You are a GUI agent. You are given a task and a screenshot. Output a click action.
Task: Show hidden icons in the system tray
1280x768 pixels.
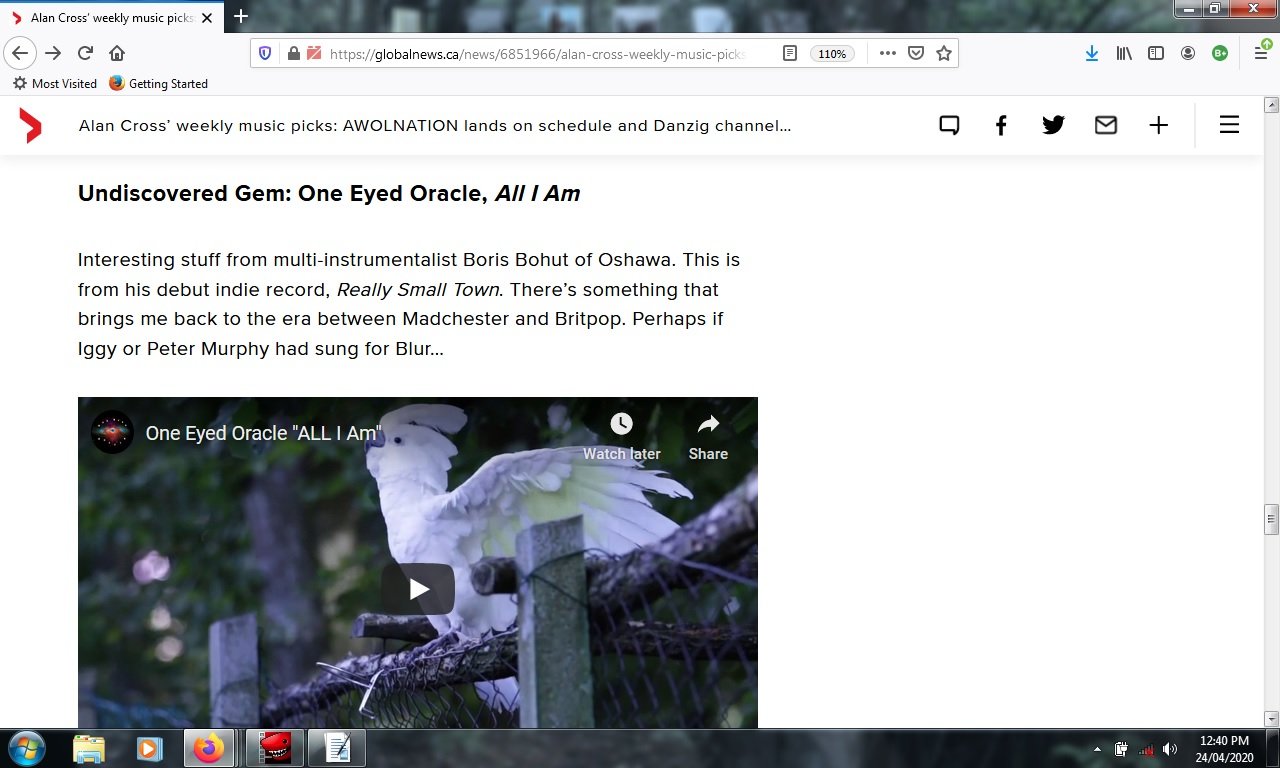(x=1097, y=747)
